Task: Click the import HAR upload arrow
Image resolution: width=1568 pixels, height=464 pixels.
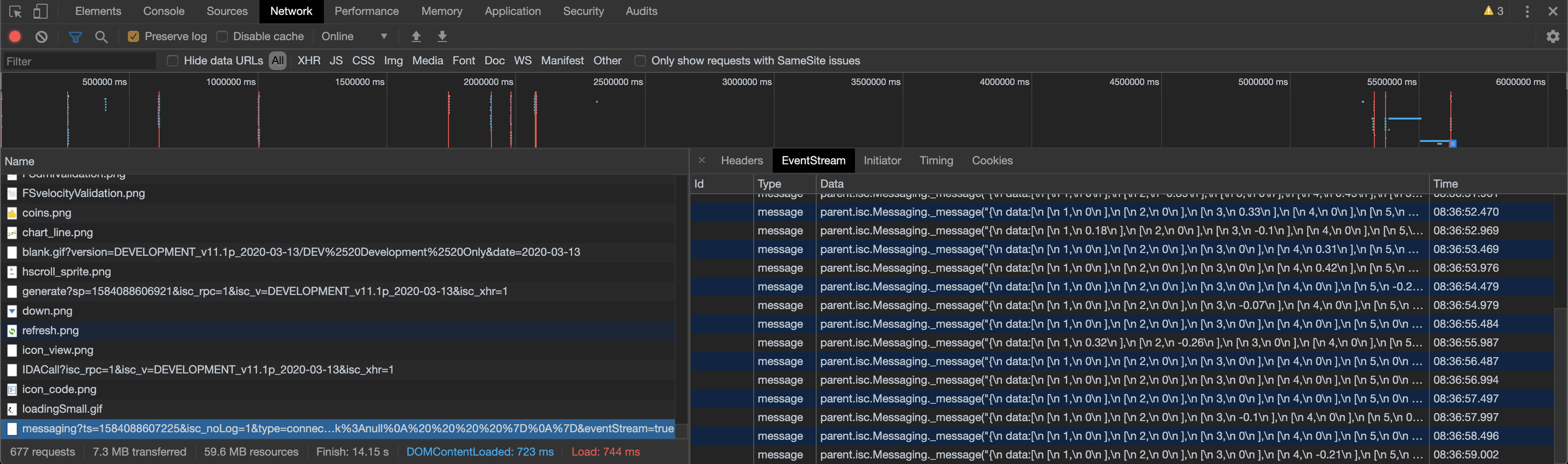Action: click(416, 36)
